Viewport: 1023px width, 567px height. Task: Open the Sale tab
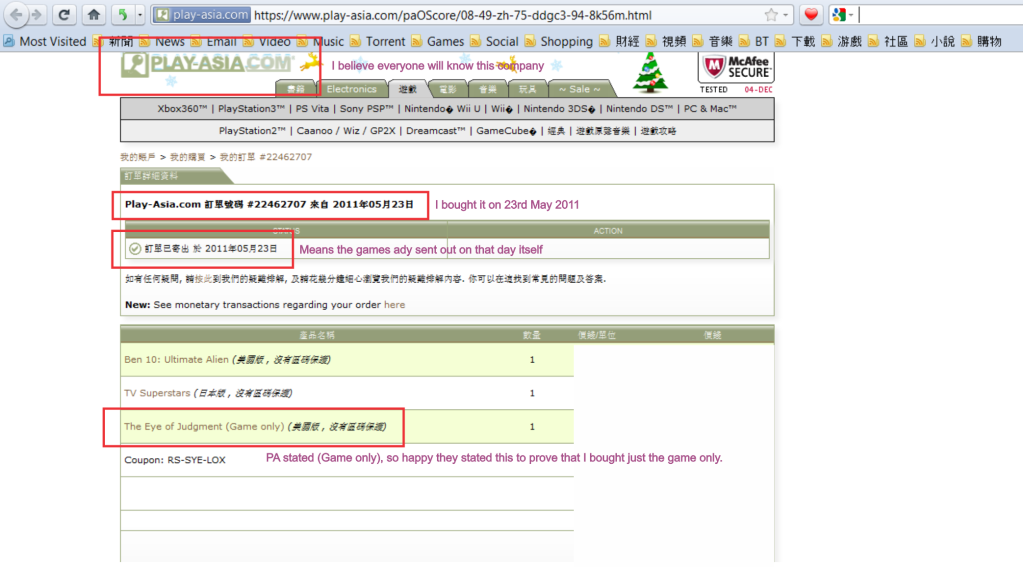pyautogui.click(x=580, y=89)
